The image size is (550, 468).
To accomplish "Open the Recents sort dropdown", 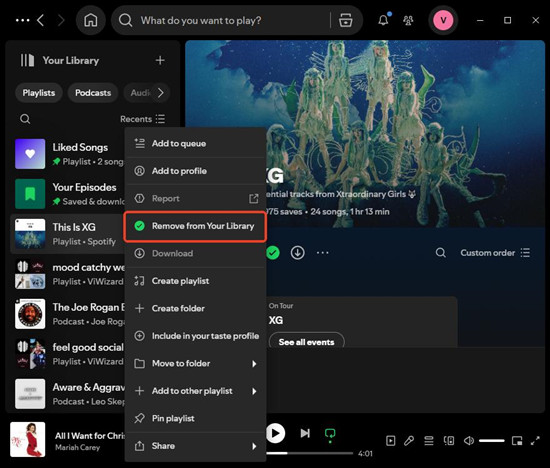I will (x=143, y=119).
